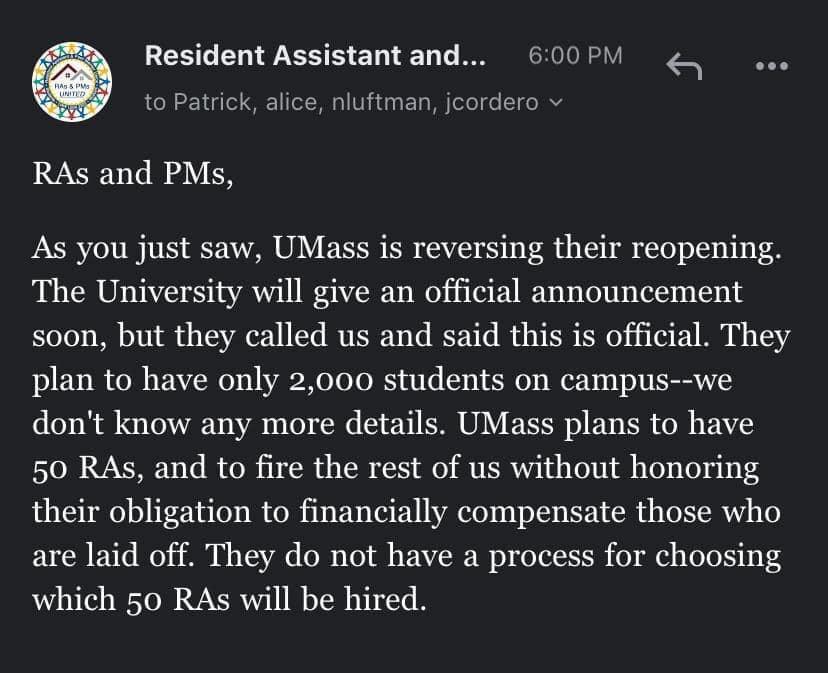Screen dimensions: 828x673
Task: Open sender name 'Resident Assistant and...'
Action: [x=315, y=55]
